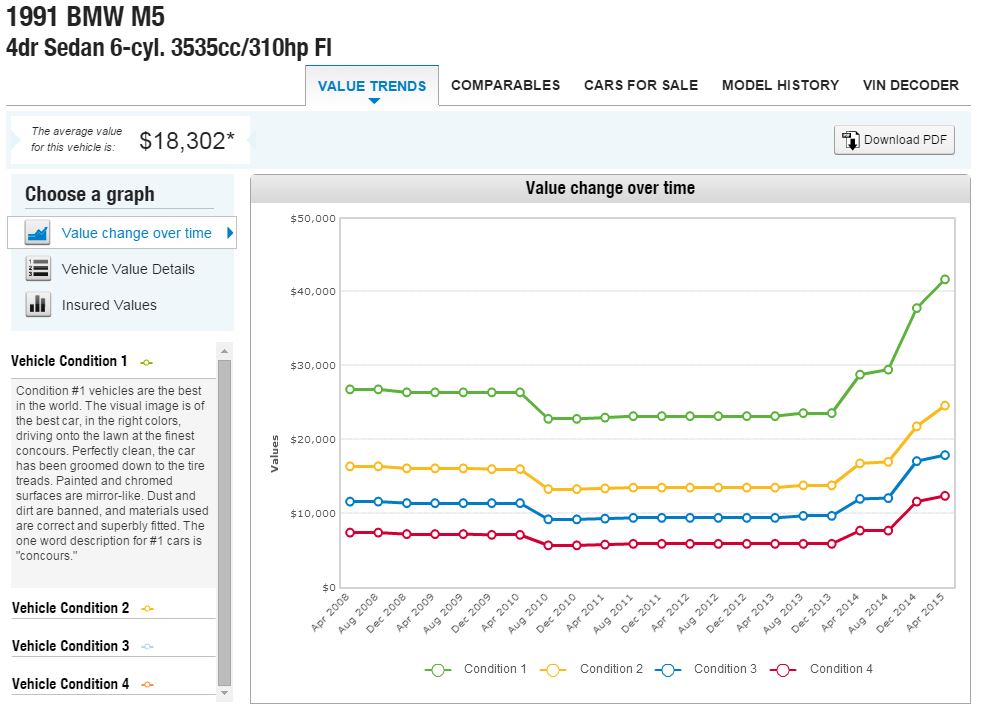Click the yellow marker icon beside Vehicle Condition 2

click(148, 608)
